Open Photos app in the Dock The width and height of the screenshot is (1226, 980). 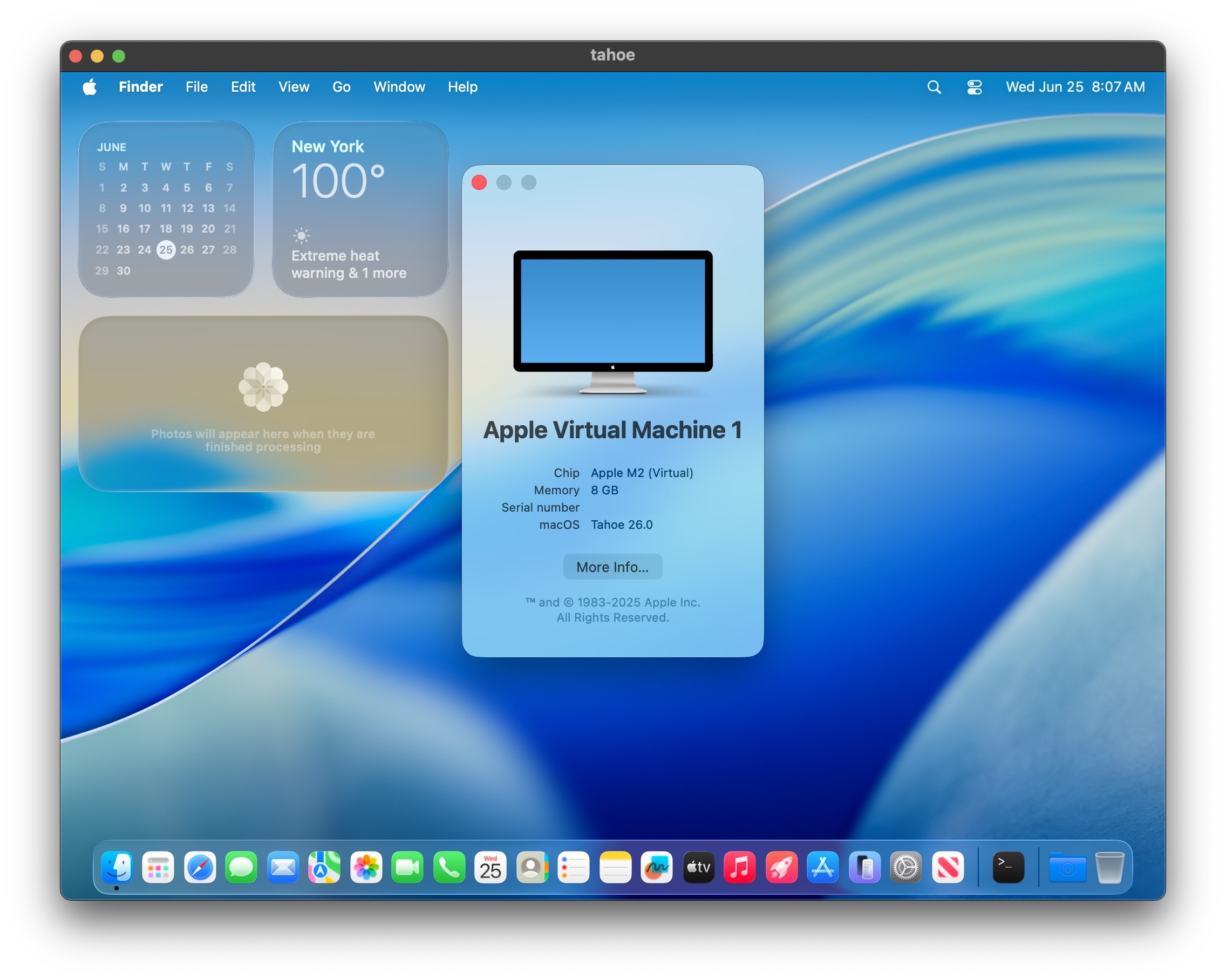pos(366,867)
